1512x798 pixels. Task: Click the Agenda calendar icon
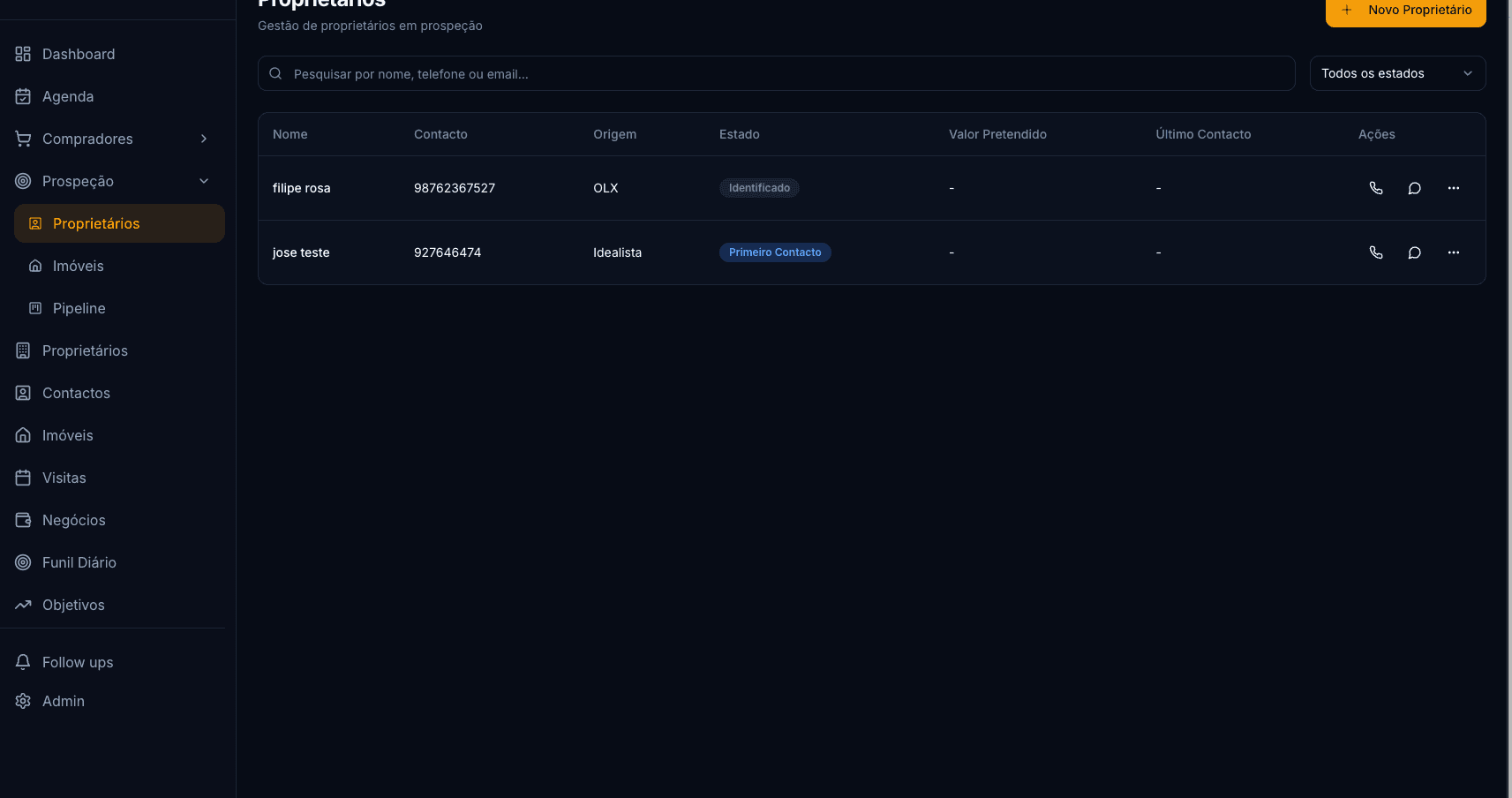click(23, 96)
